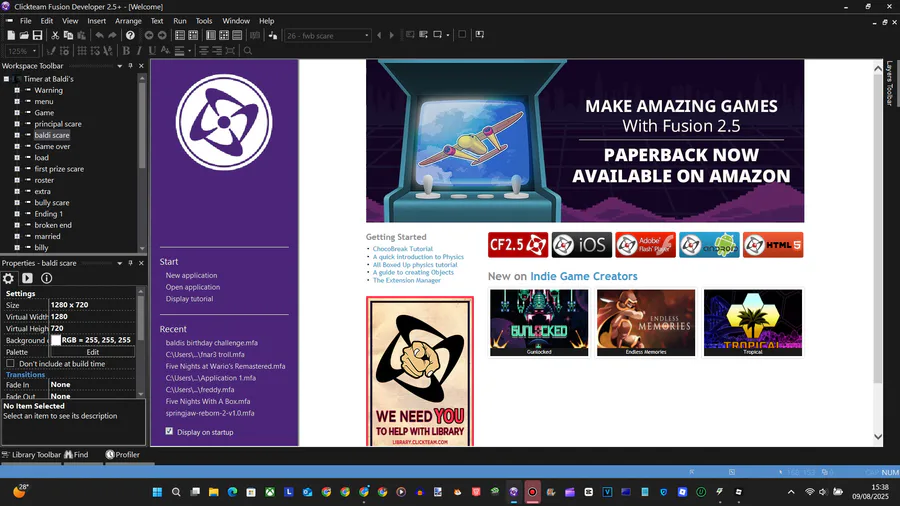Open the Adobe Flash Player exporter badge
The width and height of the screenshot is (900, 506).
pyautogui.click(x=645, y=245)
